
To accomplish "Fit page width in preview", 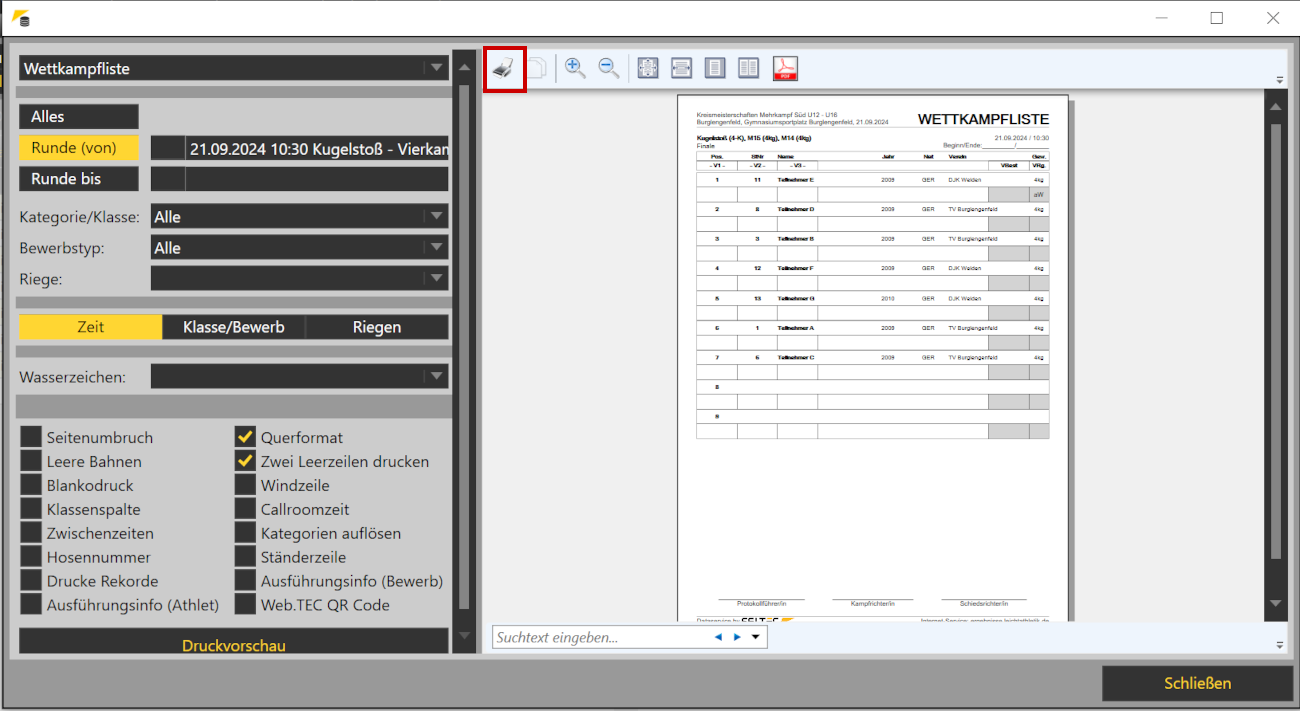I will (x=681, y=68).
